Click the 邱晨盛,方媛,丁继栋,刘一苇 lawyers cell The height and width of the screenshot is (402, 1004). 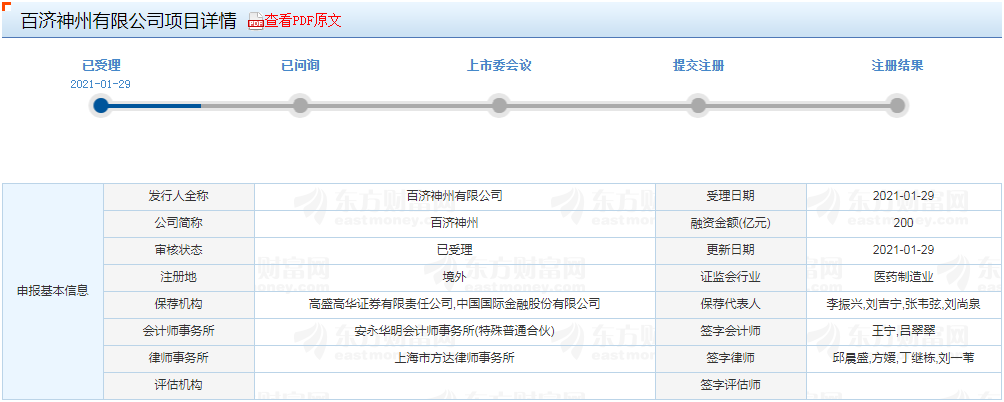point(903,358)
